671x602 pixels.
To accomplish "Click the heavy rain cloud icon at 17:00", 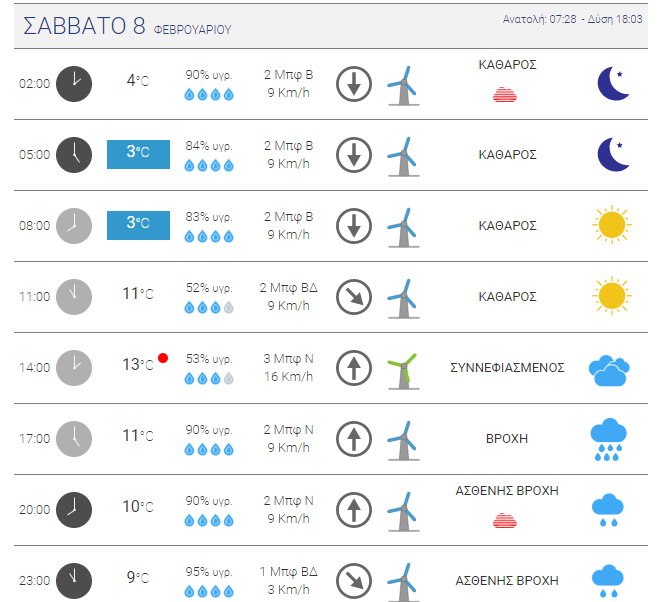I will [608, 439].
